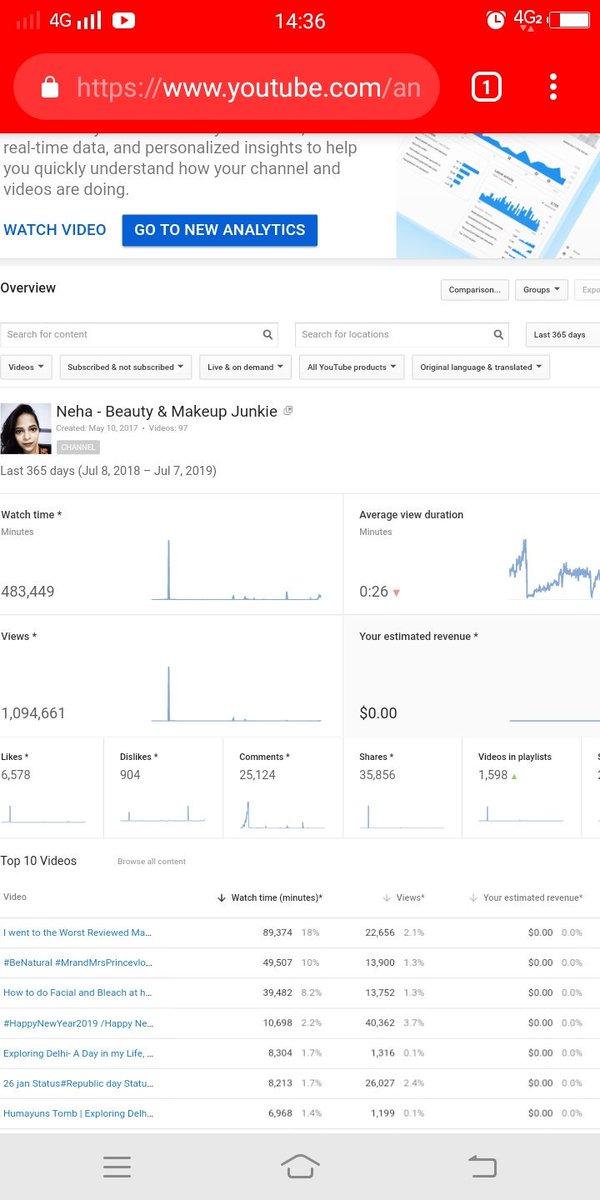Image resolution: width=600 pixels, height=1200 pixels.
Task: Click the channel profile thumbnail
Action: (25, 428)
